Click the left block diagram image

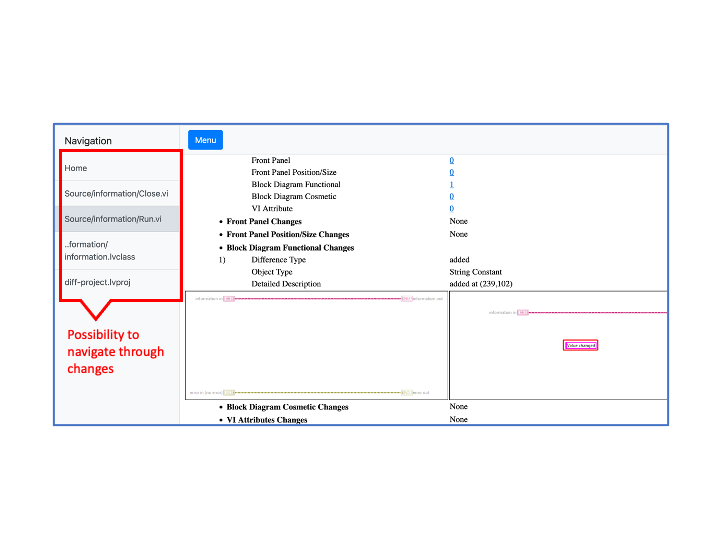[x=316, y=345]
